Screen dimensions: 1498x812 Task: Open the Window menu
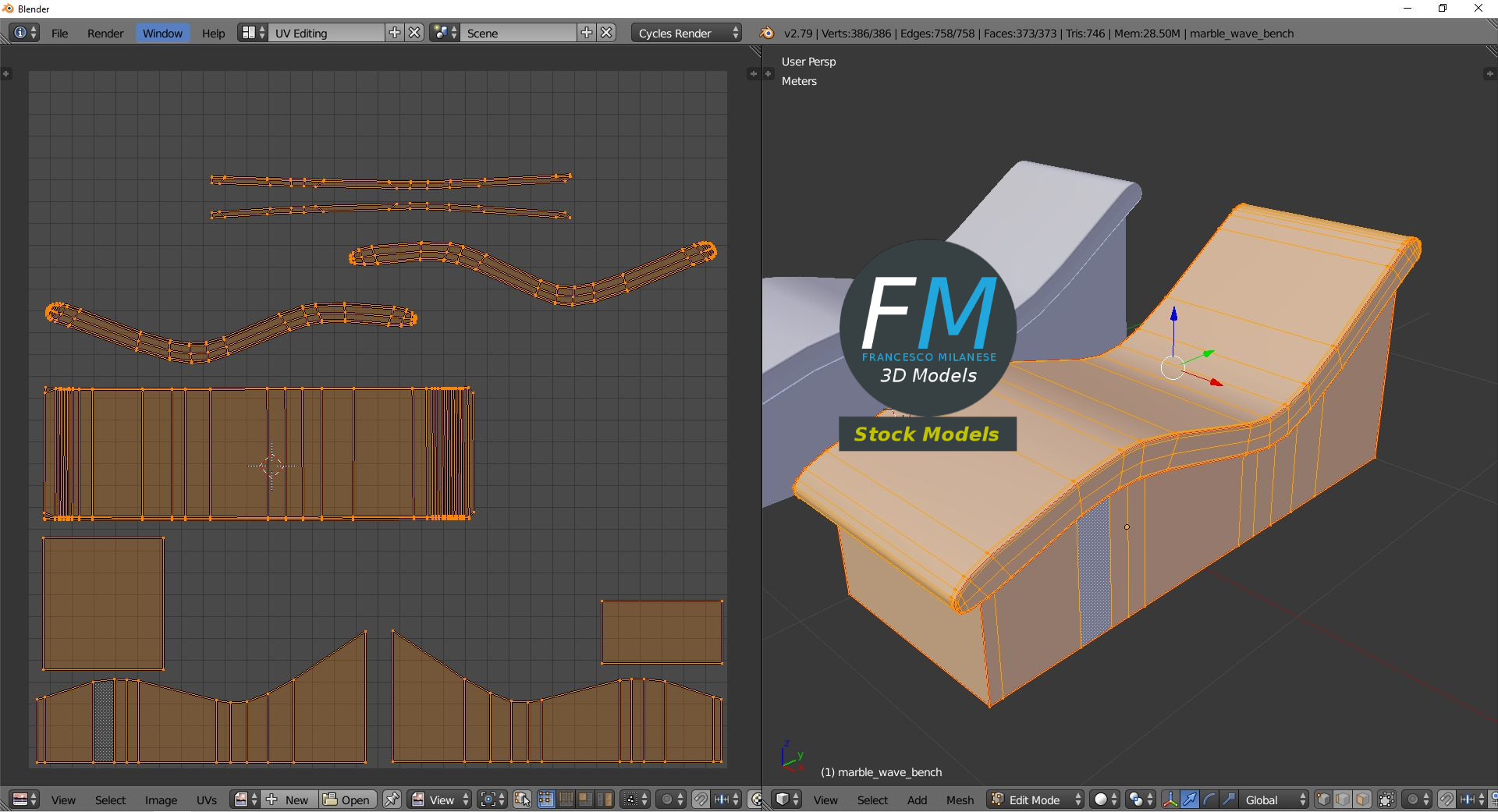coord(162,33)
